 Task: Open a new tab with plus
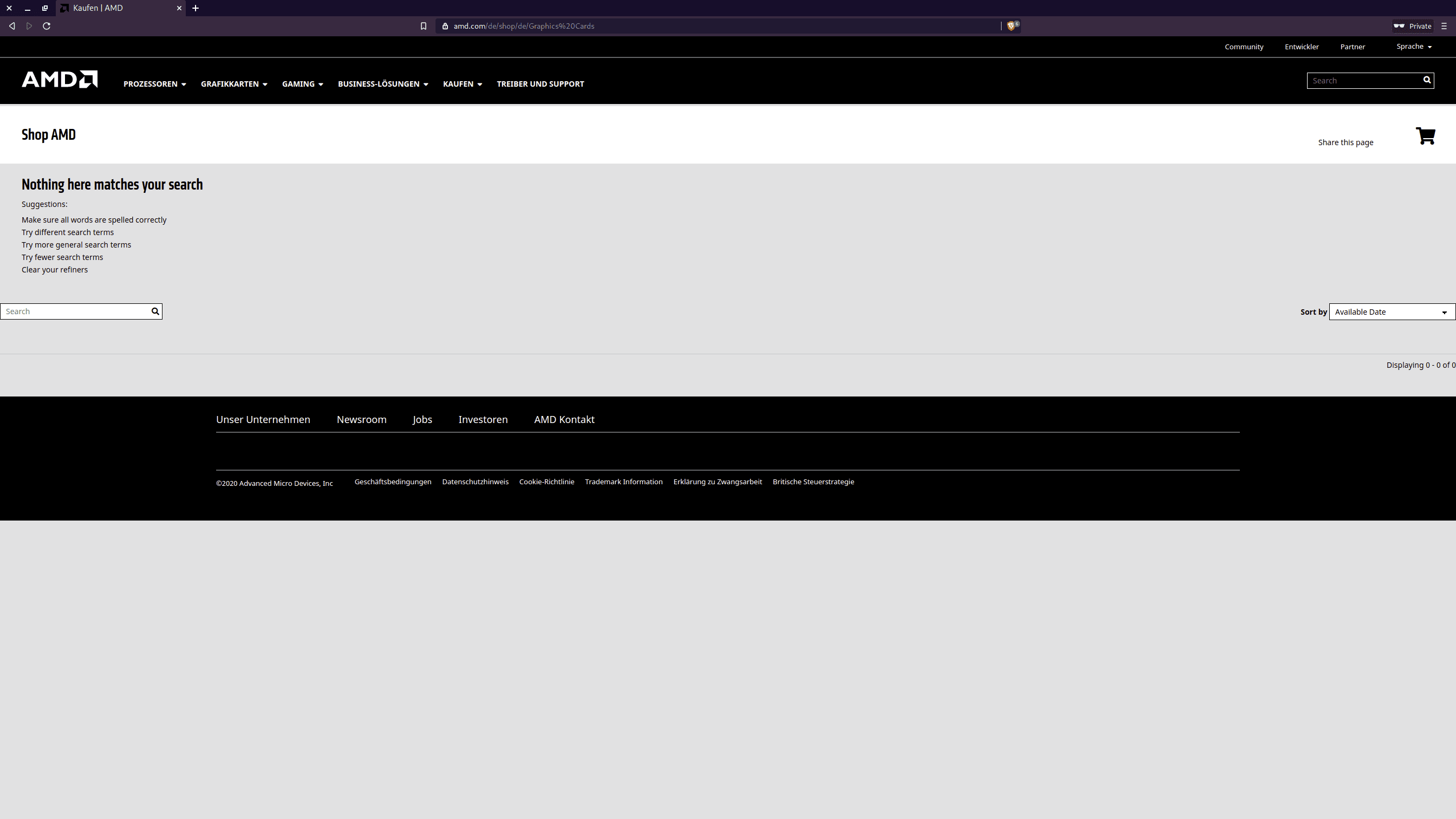pos(196,8)
